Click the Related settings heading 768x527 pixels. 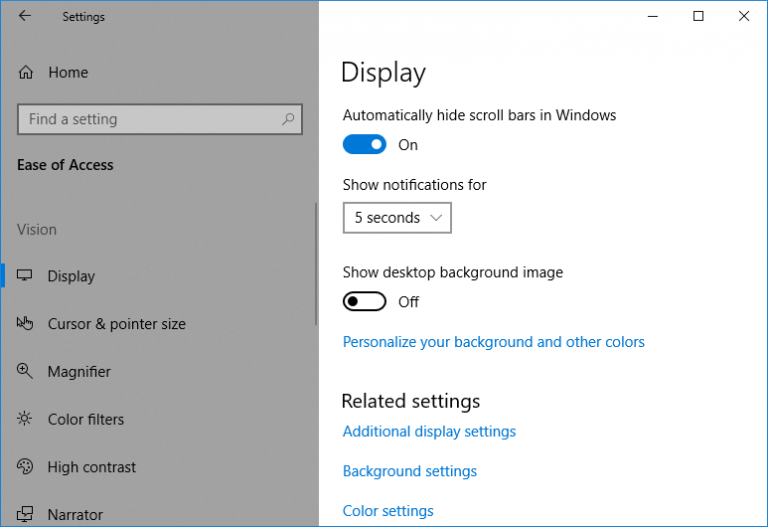(410, 401)
